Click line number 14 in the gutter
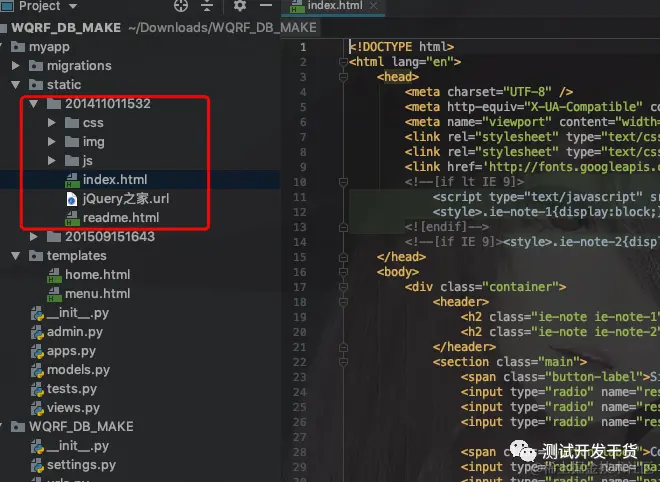The height and width of the screenshot is (482, 660). tap(300, 242)
